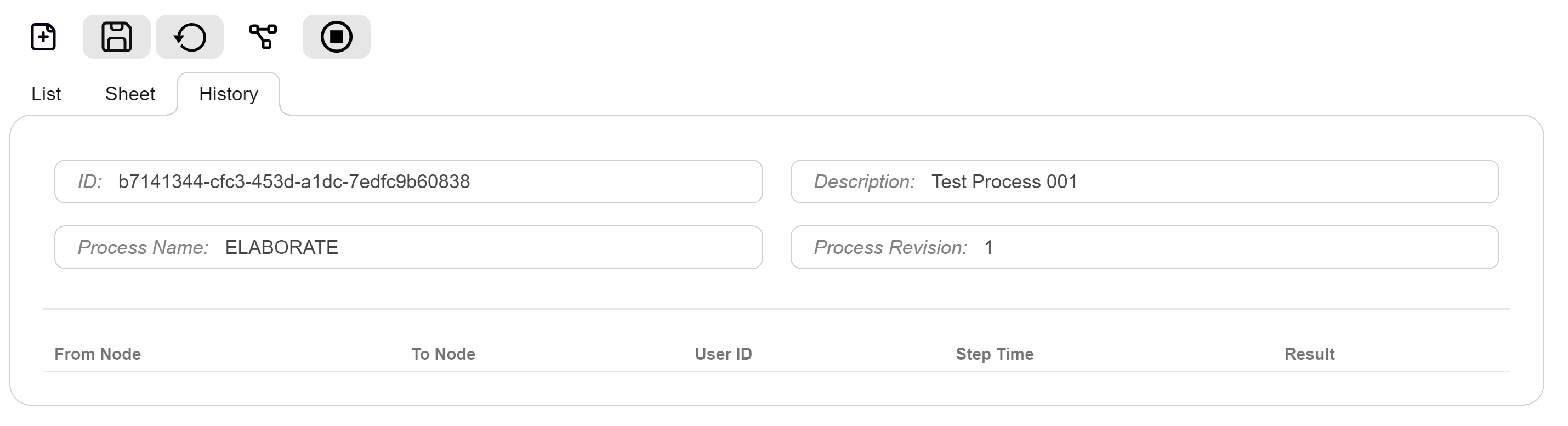Select the History tab

point(228,94)
